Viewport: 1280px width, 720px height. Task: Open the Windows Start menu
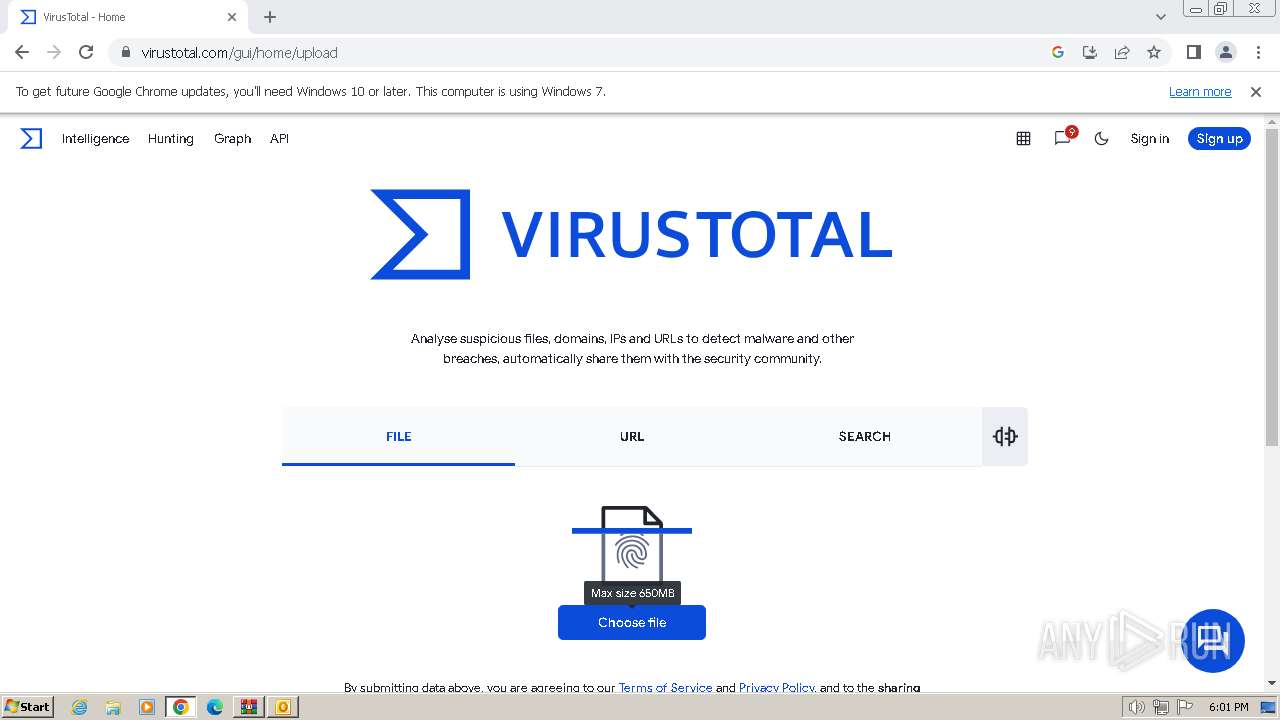27,707
